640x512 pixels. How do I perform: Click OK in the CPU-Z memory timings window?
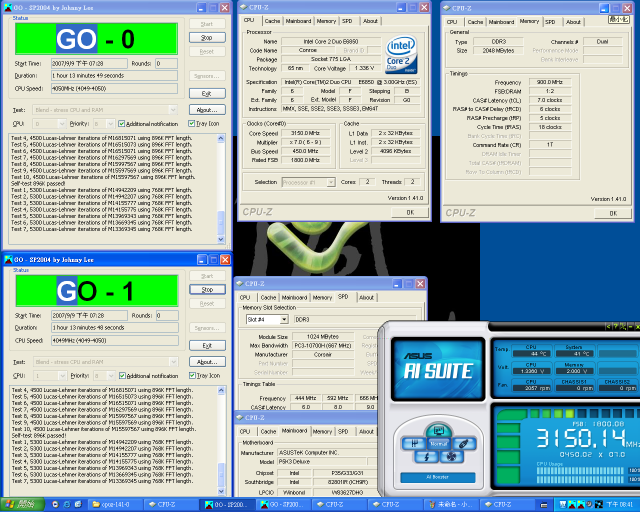(x=613, y=213)
